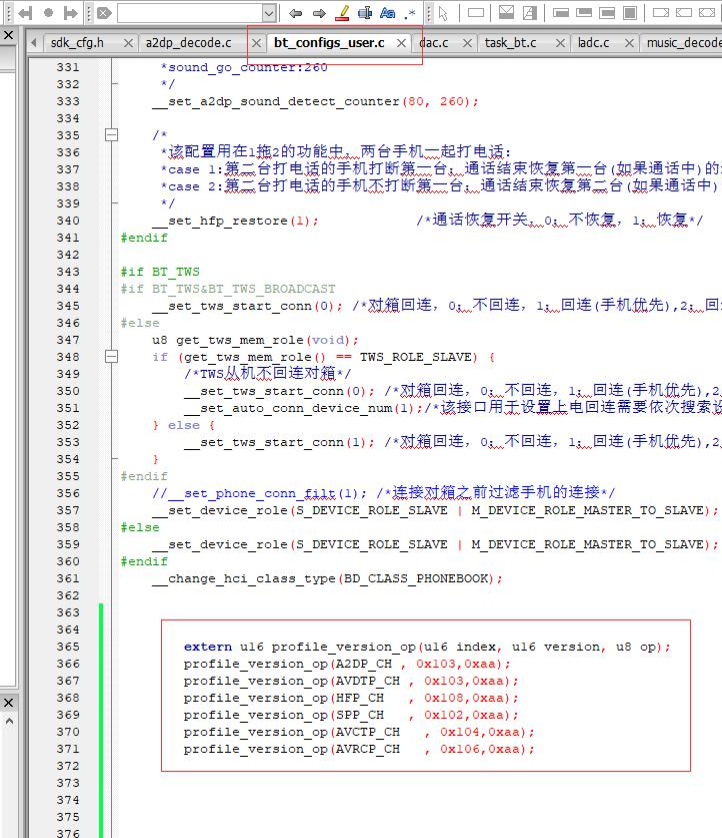Click profile_version_op(HFP_CH line

click(x=351, y=698)
